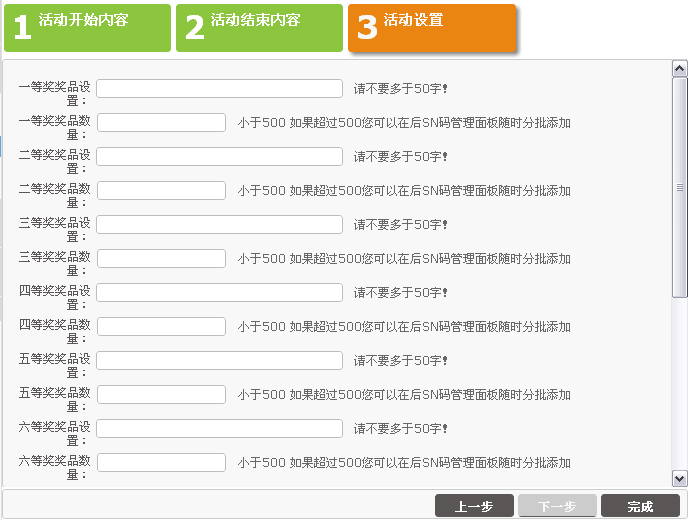Click the scrollbar down arrow
Image resolution: width=691 pixels, height=520 pixels.
coord(680,478)
